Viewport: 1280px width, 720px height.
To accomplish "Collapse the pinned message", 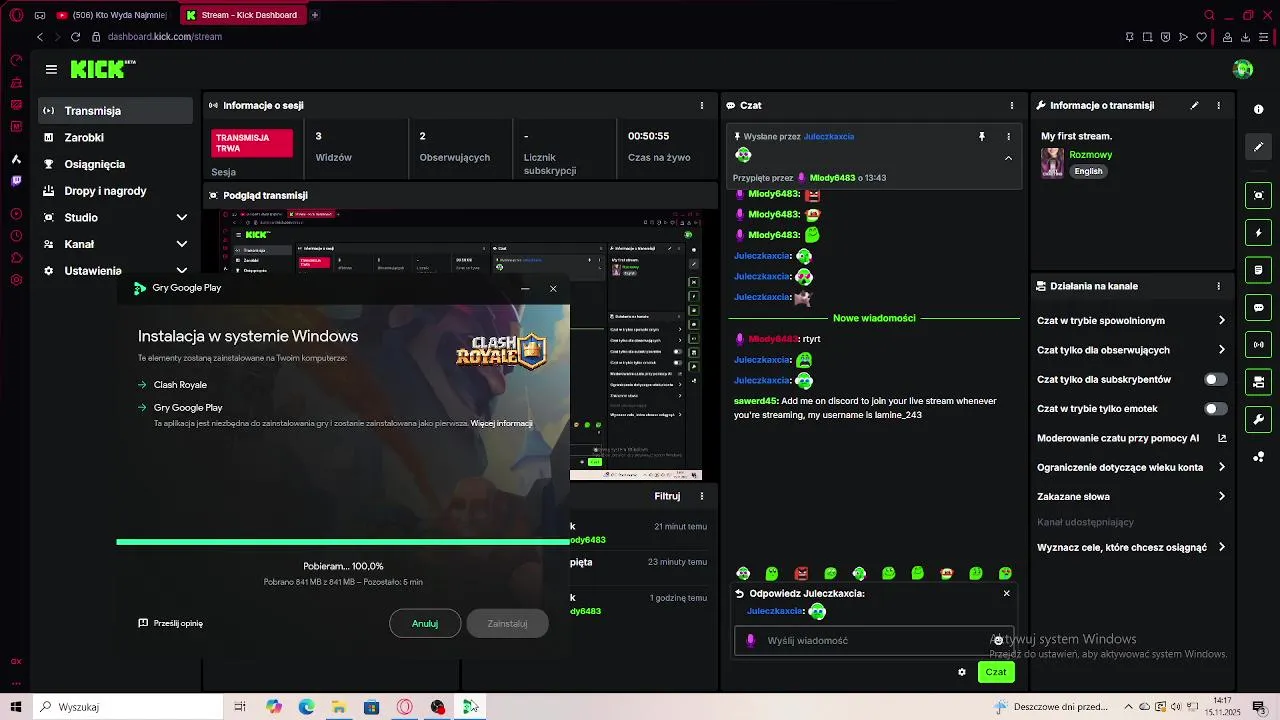I will point(1008,158).
